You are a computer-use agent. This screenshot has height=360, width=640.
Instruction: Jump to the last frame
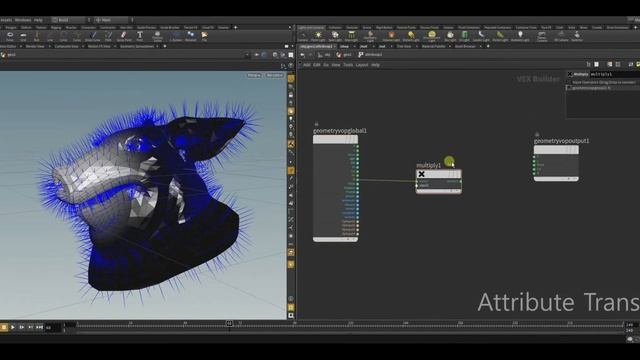pyautogui.click(x=39, y=327)
